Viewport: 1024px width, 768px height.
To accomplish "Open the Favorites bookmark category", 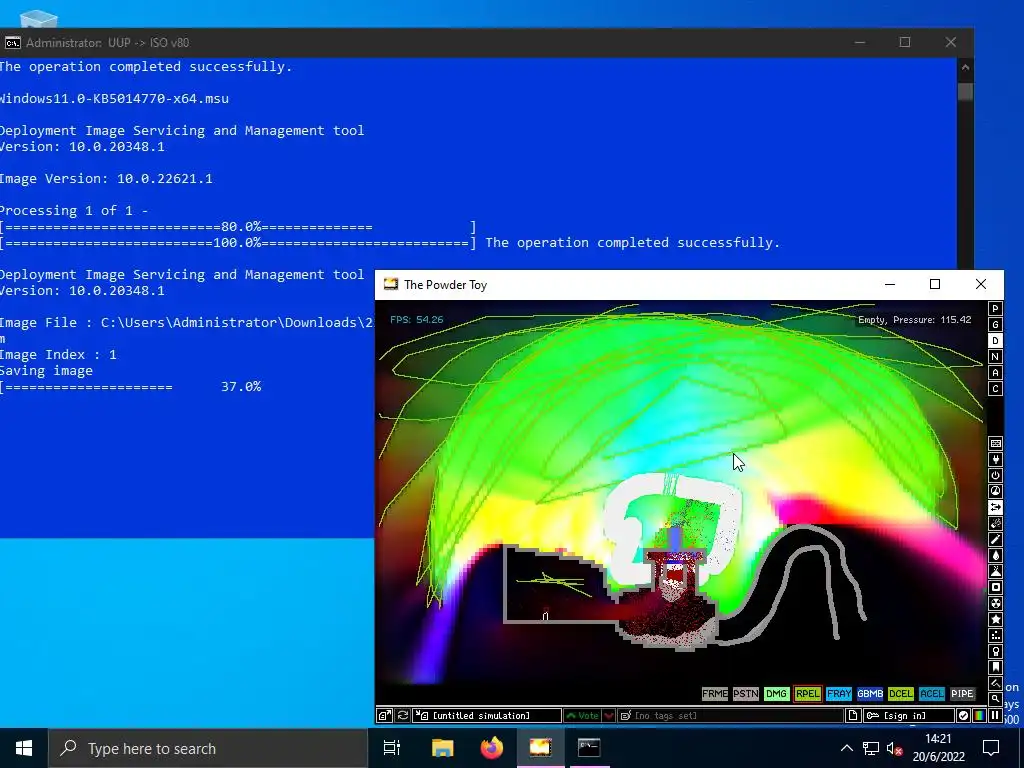I will [x=995, y=667].
